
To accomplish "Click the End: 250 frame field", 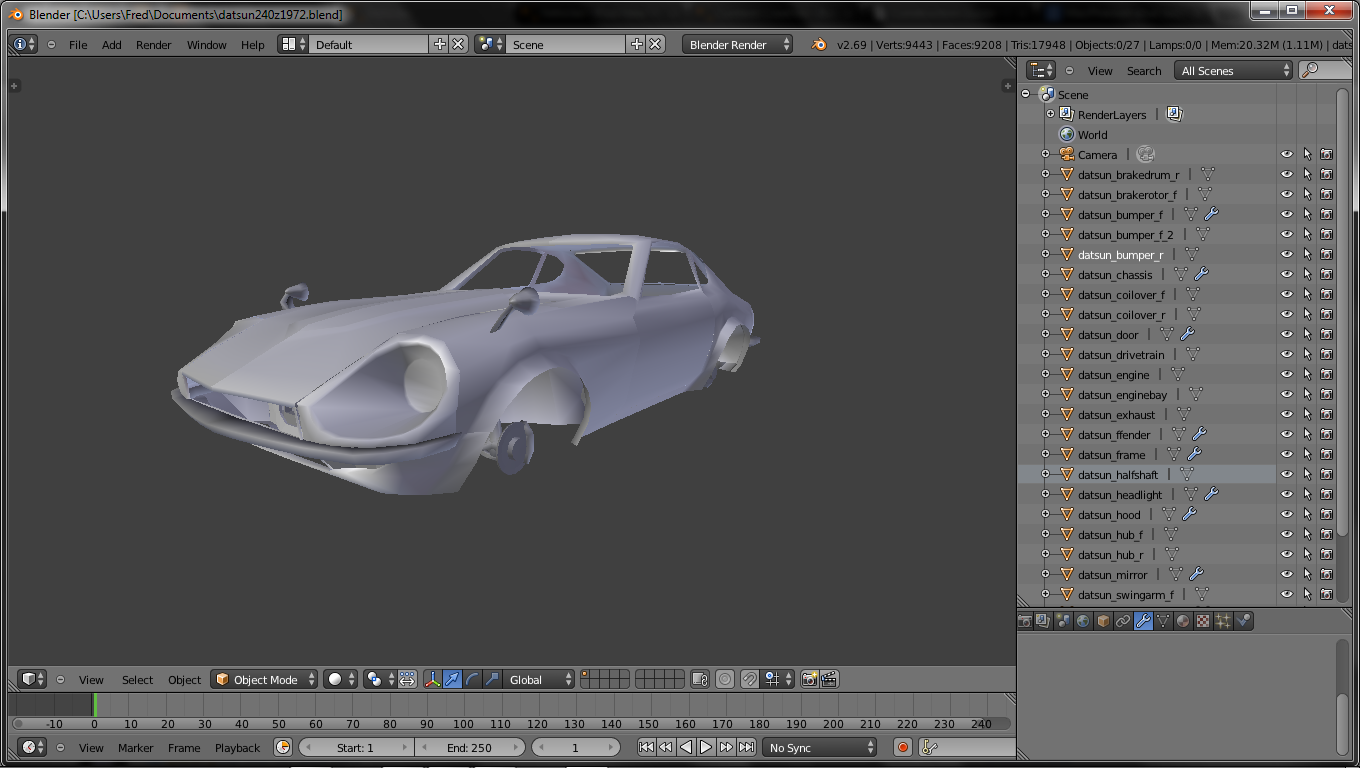I will (469, 747).
